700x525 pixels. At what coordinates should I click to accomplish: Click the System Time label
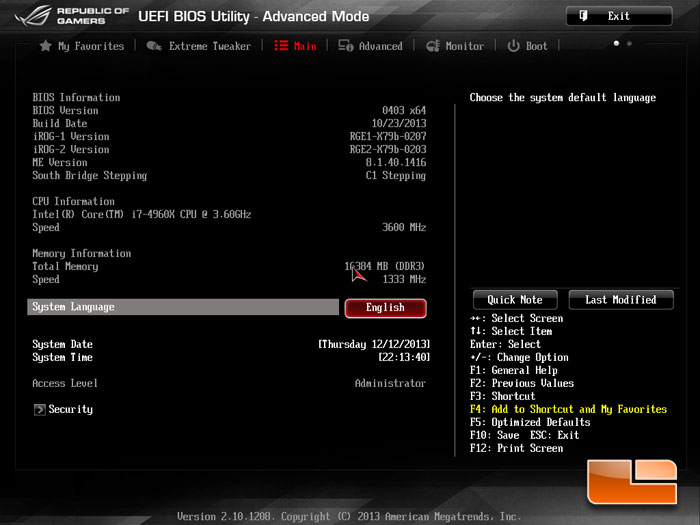point(62,357)
